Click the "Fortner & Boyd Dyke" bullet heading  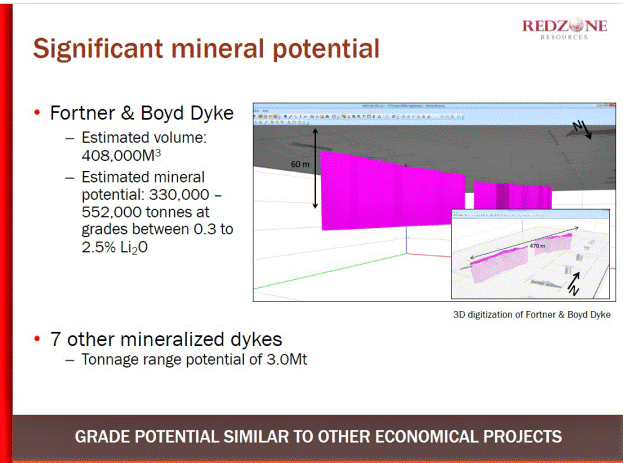(141, 113)
